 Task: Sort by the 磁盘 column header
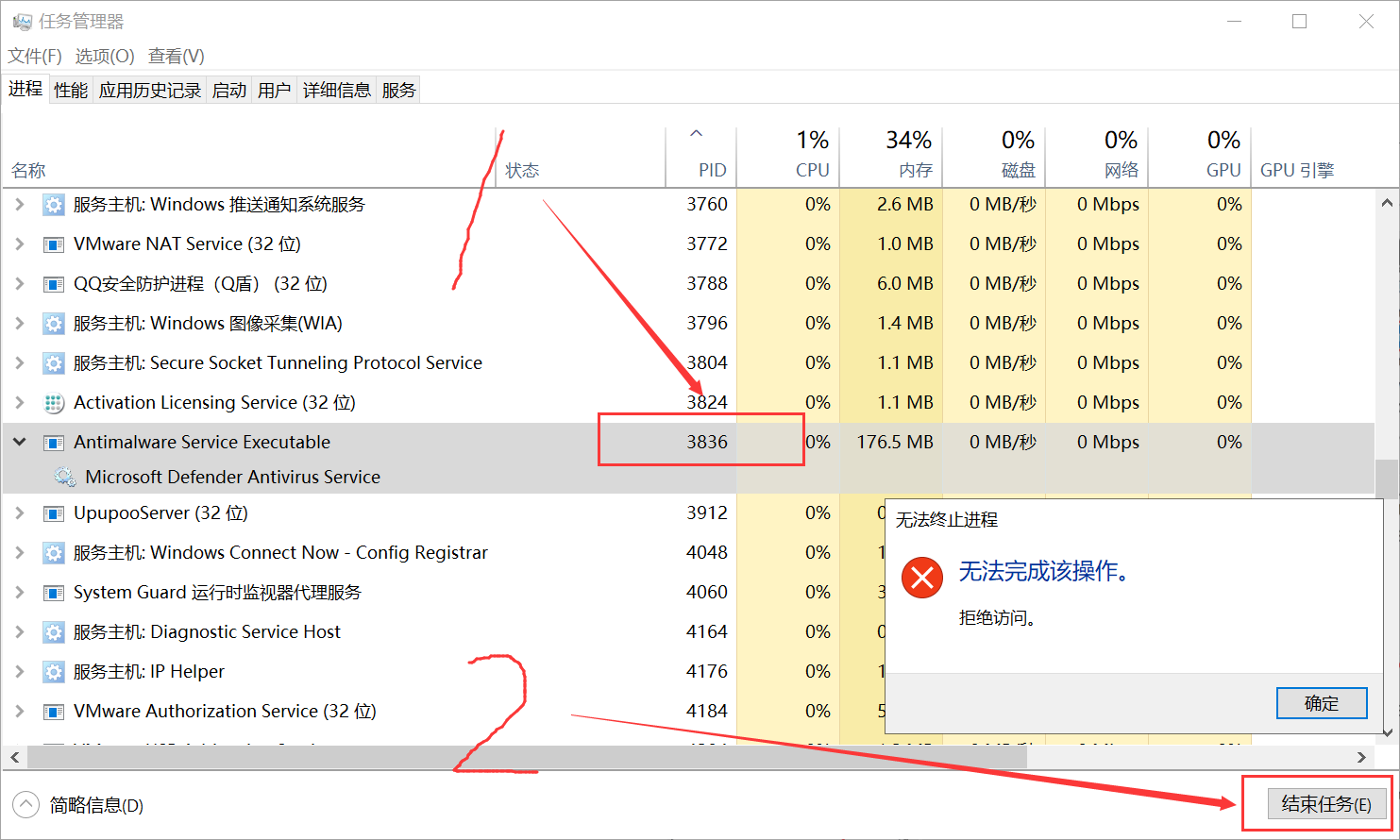click(993, 158)
